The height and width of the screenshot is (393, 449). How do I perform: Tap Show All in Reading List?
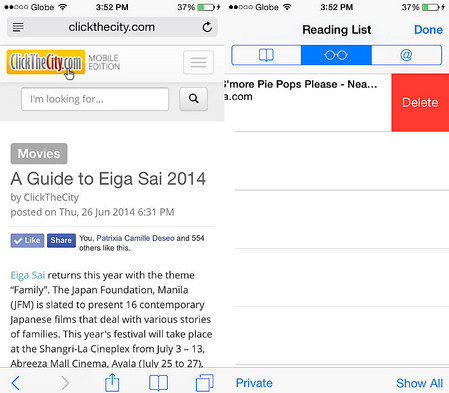[x=419, y=383]
